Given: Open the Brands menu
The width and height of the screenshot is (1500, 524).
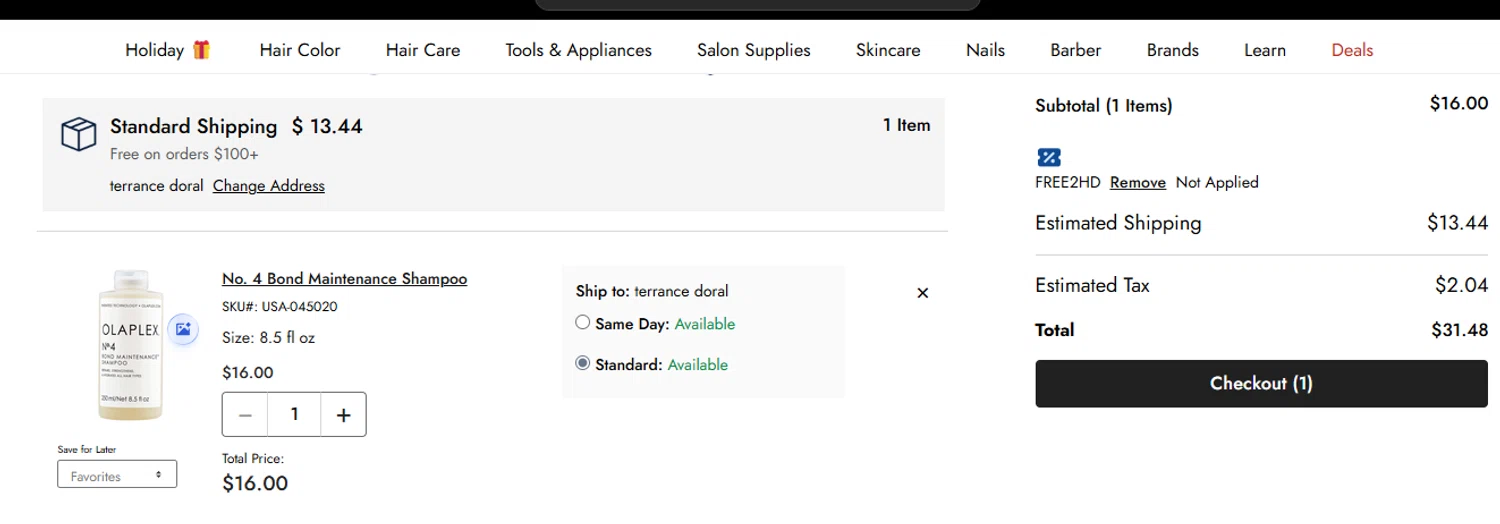Looking at the screenshot, I should pos(1172,50).
